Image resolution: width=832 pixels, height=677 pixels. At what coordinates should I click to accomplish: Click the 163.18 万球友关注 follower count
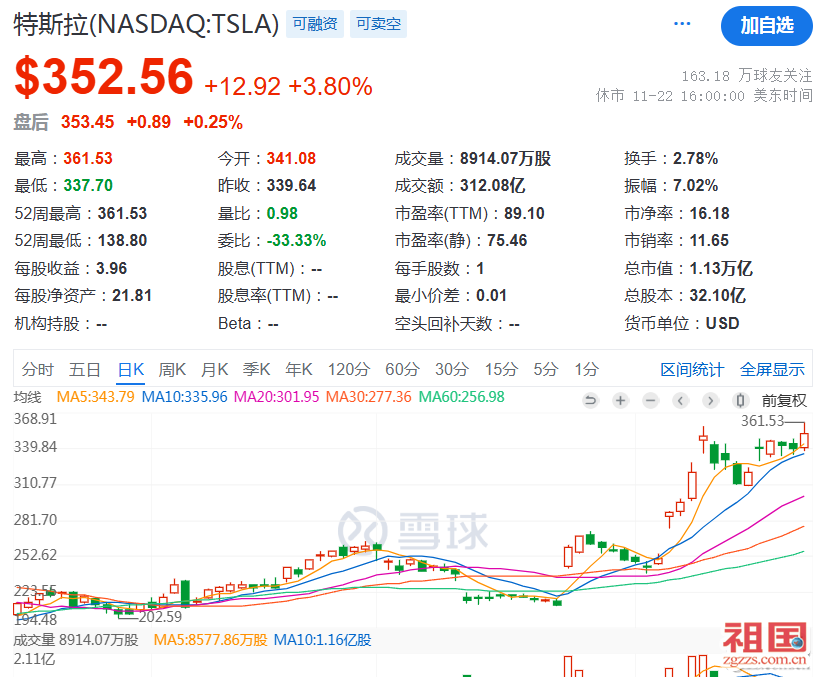click(x=747, y=76)
